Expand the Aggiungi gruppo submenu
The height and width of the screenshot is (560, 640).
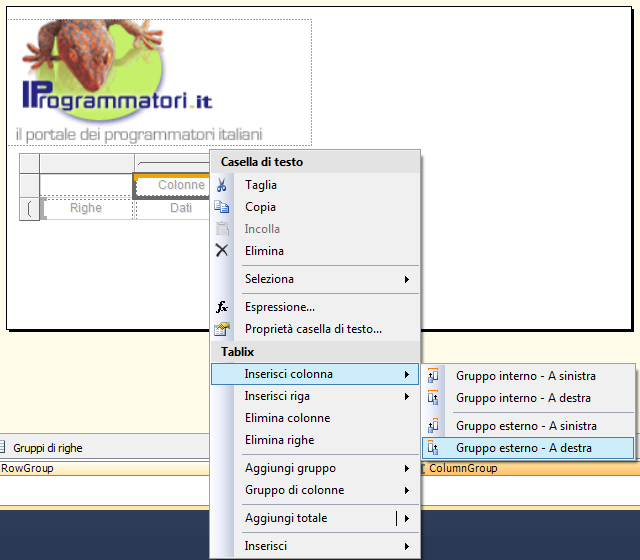tap(315, 468)
